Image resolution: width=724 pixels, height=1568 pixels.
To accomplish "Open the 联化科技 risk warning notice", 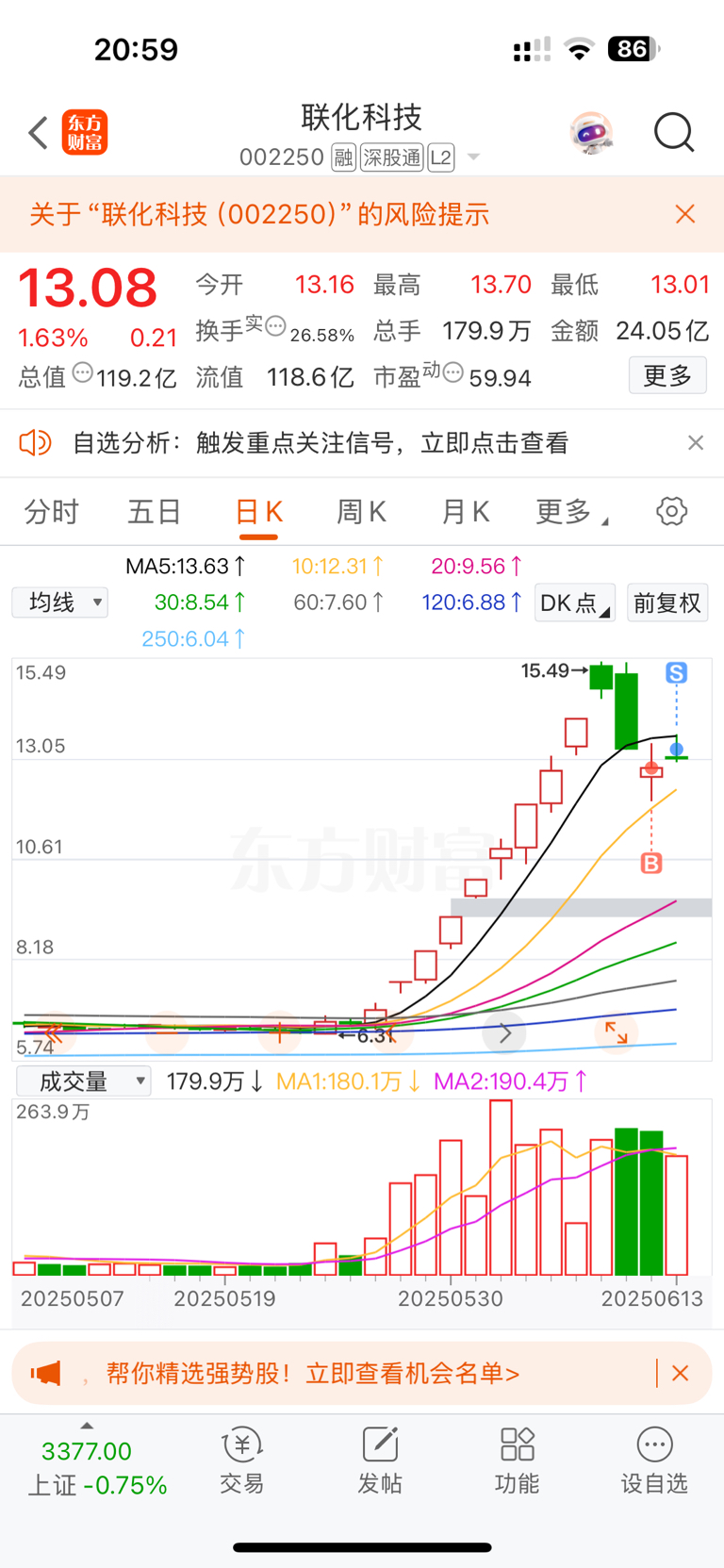I will tap(259, 214).
